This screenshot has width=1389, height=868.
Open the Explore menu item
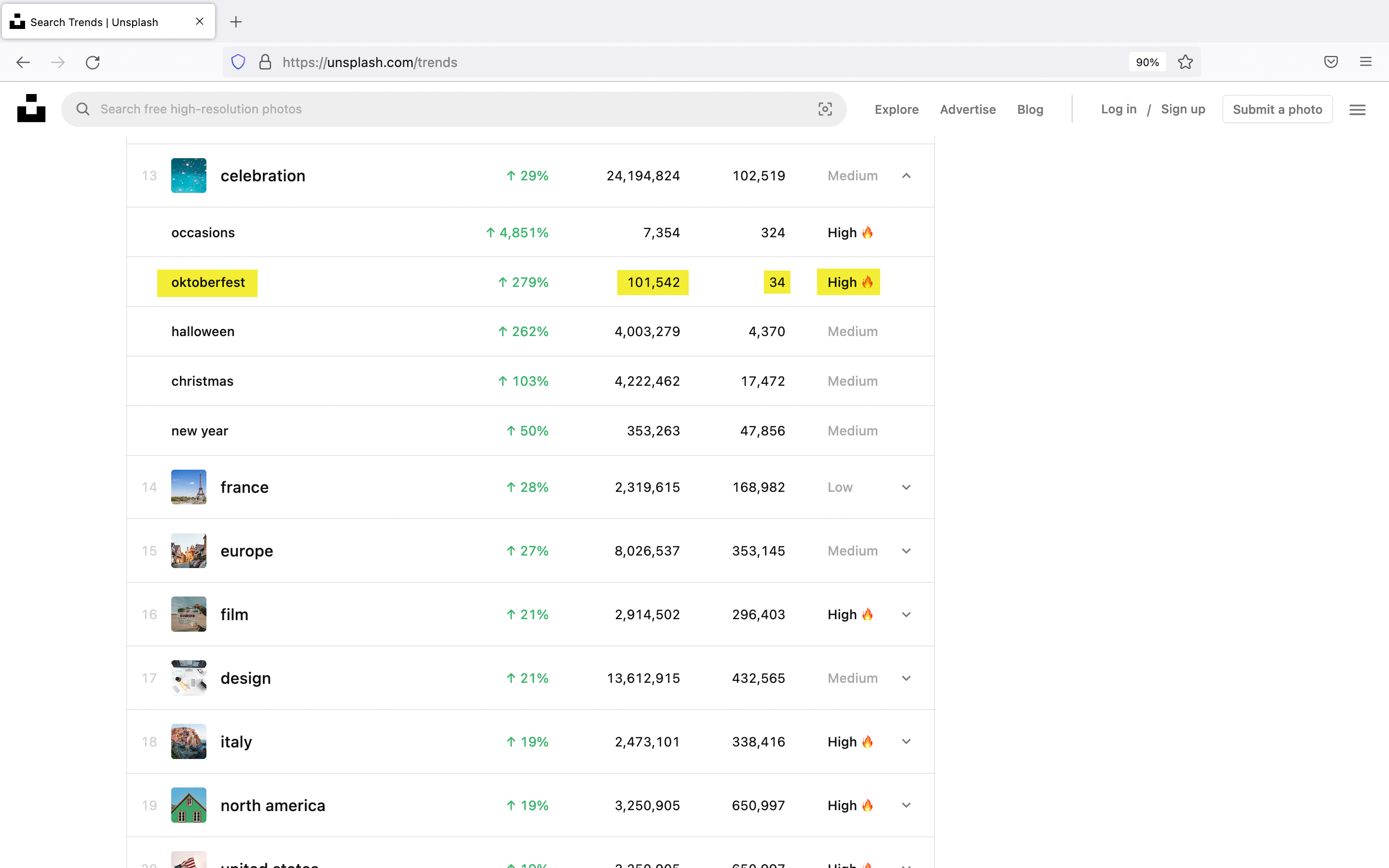(x=897, y=109)
